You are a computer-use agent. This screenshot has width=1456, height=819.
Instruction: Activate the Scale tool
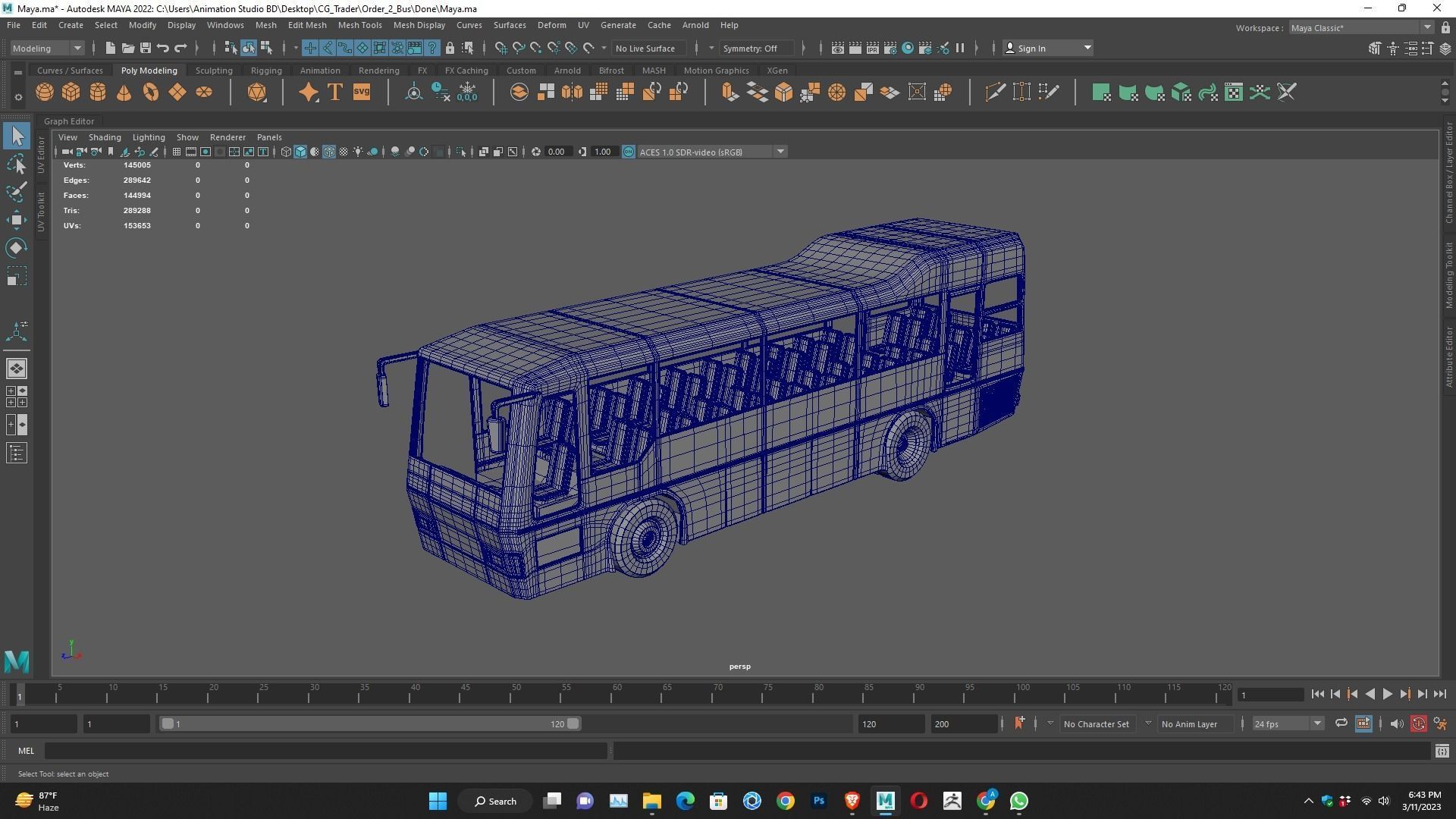[17, 277]
